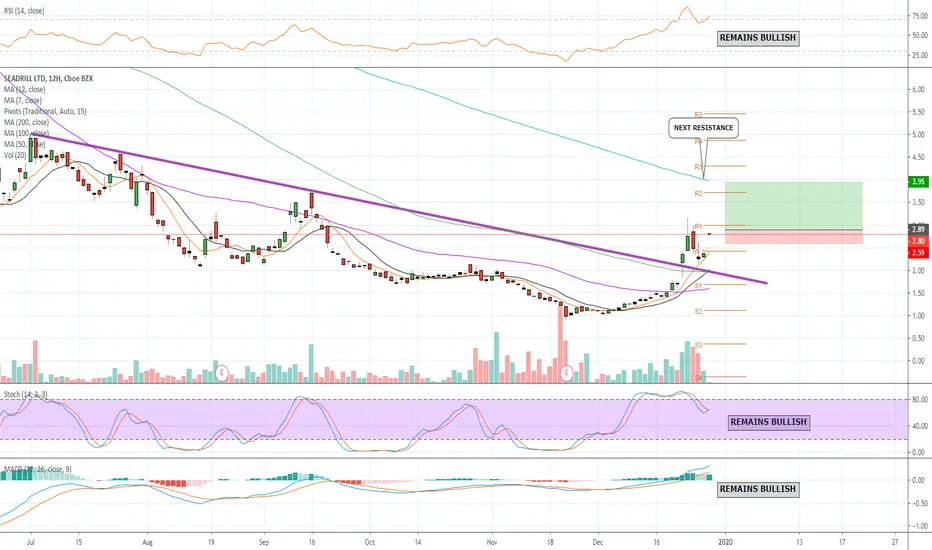Click the R3 pivot level label
This screenshot has width=932, height=550.
pos(698,167)
